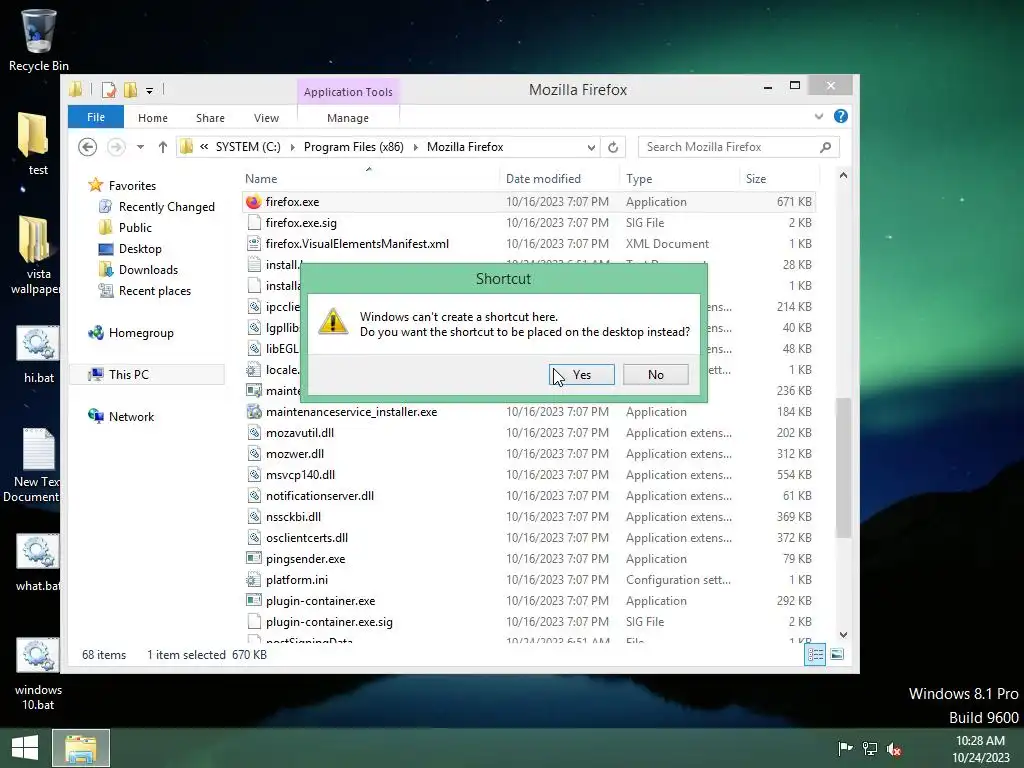Open the Customize Quick Access Toolbar dropdown
1024x768 pixels.
(x=150, y=90)
